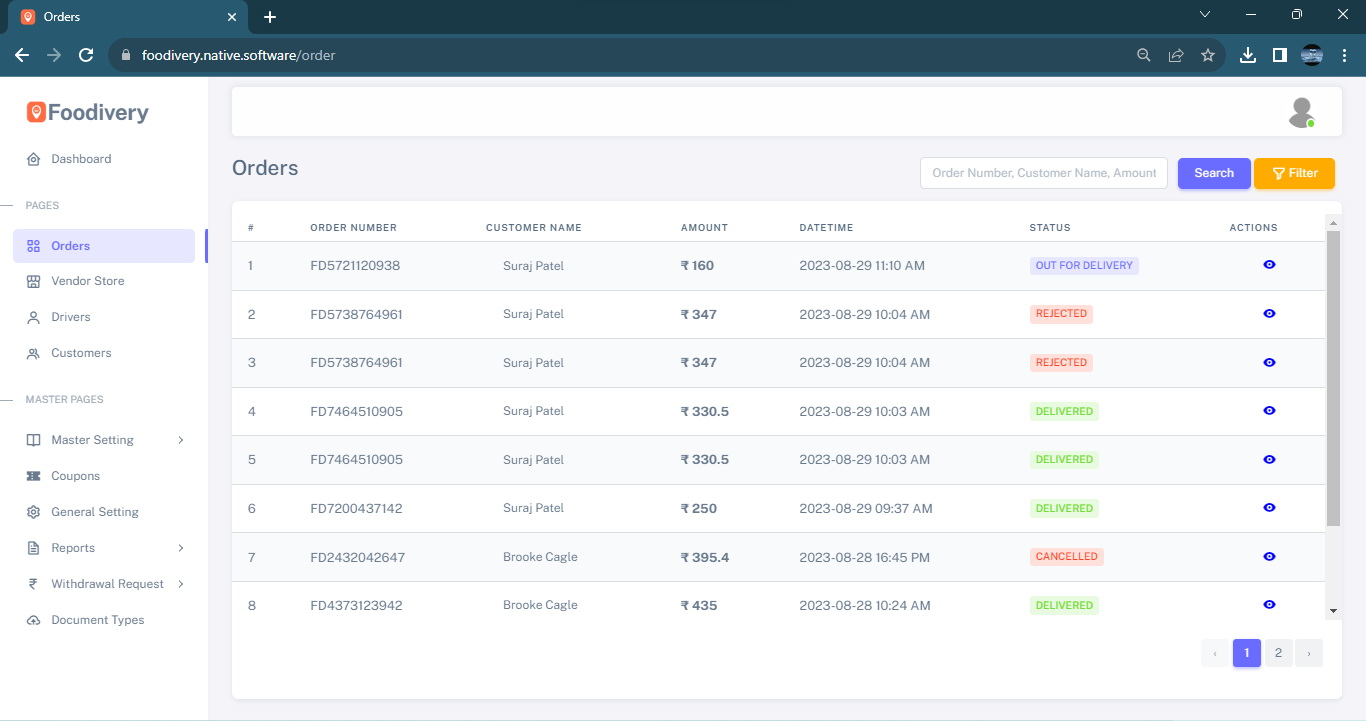Click the order search input field
Image resolution: width=1366 pixels, height=721 pixels.
pos(1044,173)
